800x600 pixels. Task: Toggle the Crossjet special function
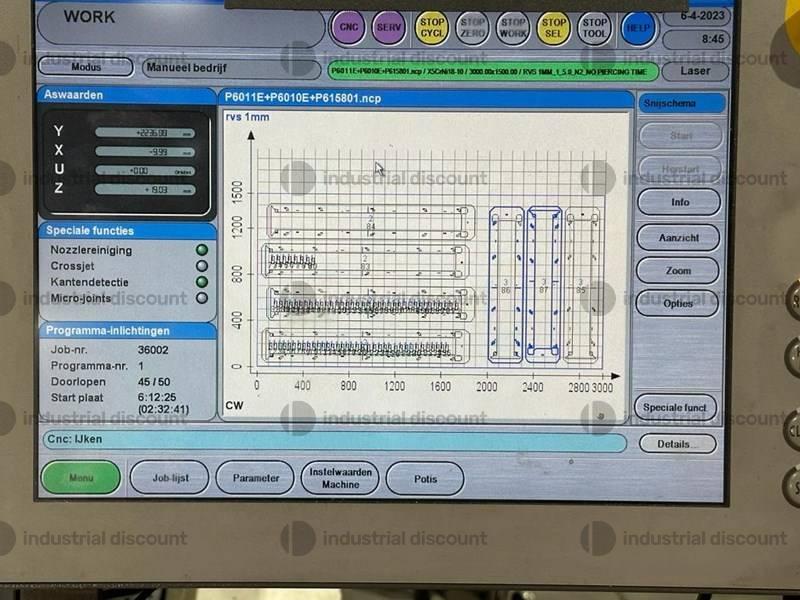point(202,266)
